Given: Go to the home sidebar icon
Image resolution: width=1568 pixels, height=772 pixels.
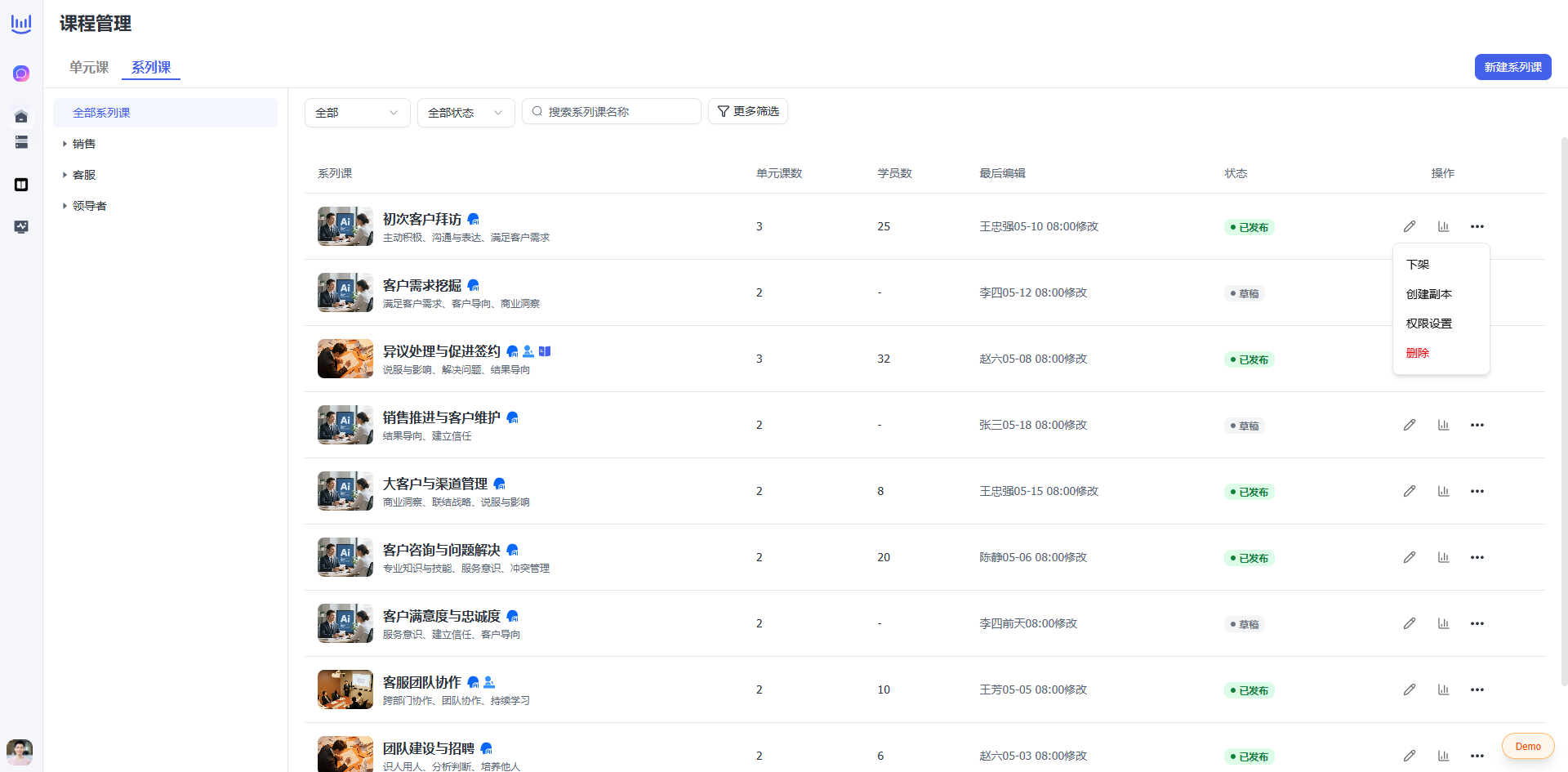Looking at the screenshot, I should coord(21,116).
